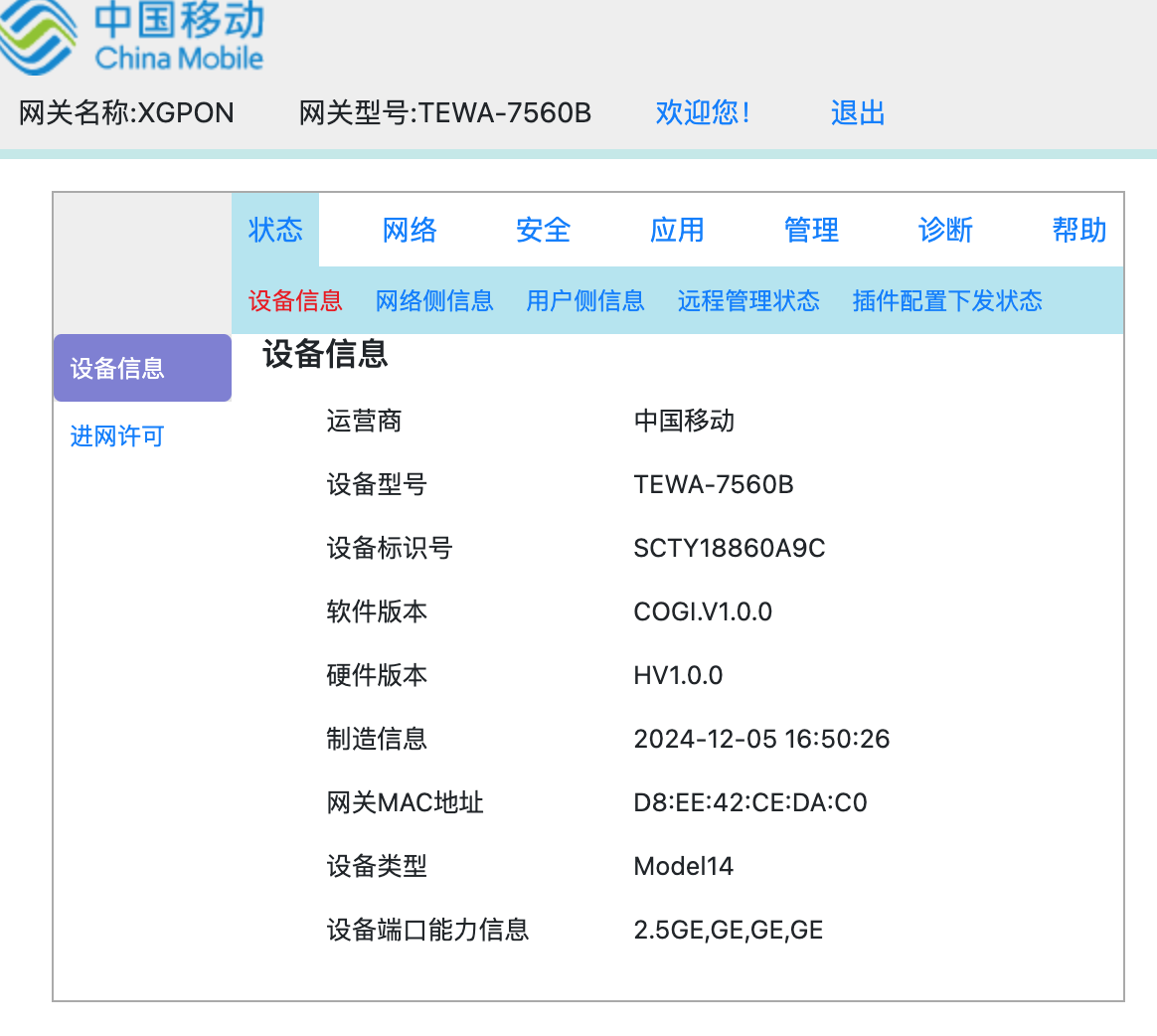Open the 管理 tab
Screen dimensions: 1157x1036
[x=811, y=230]
